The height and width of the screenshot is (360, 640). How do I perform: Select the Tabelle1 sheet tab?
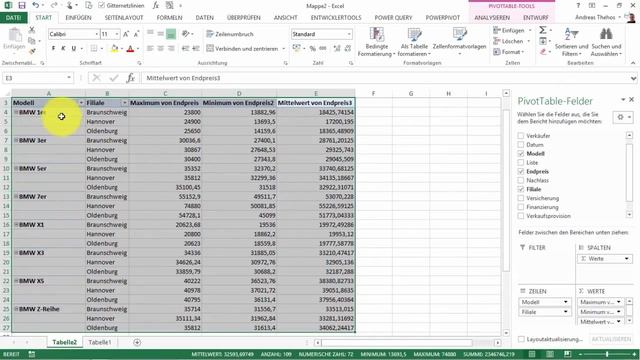(100, 342)
